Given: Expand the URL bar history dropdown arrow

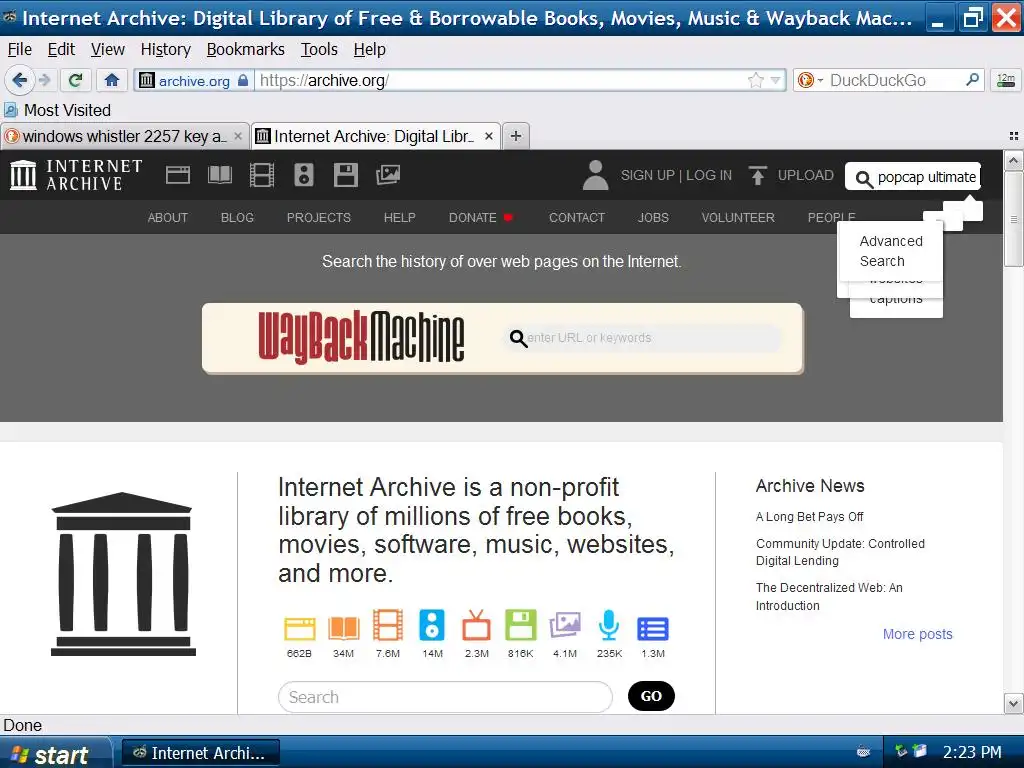Looking at the screenshot, I should [775, 80].
